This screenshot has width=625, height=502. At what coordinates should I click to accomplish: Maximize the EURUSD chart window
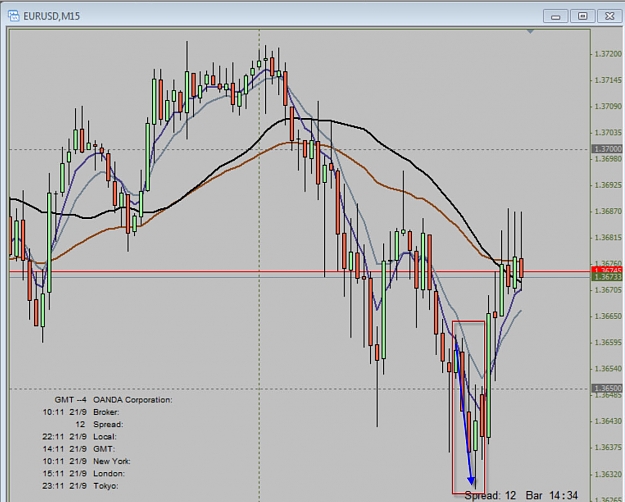point(582,16)
